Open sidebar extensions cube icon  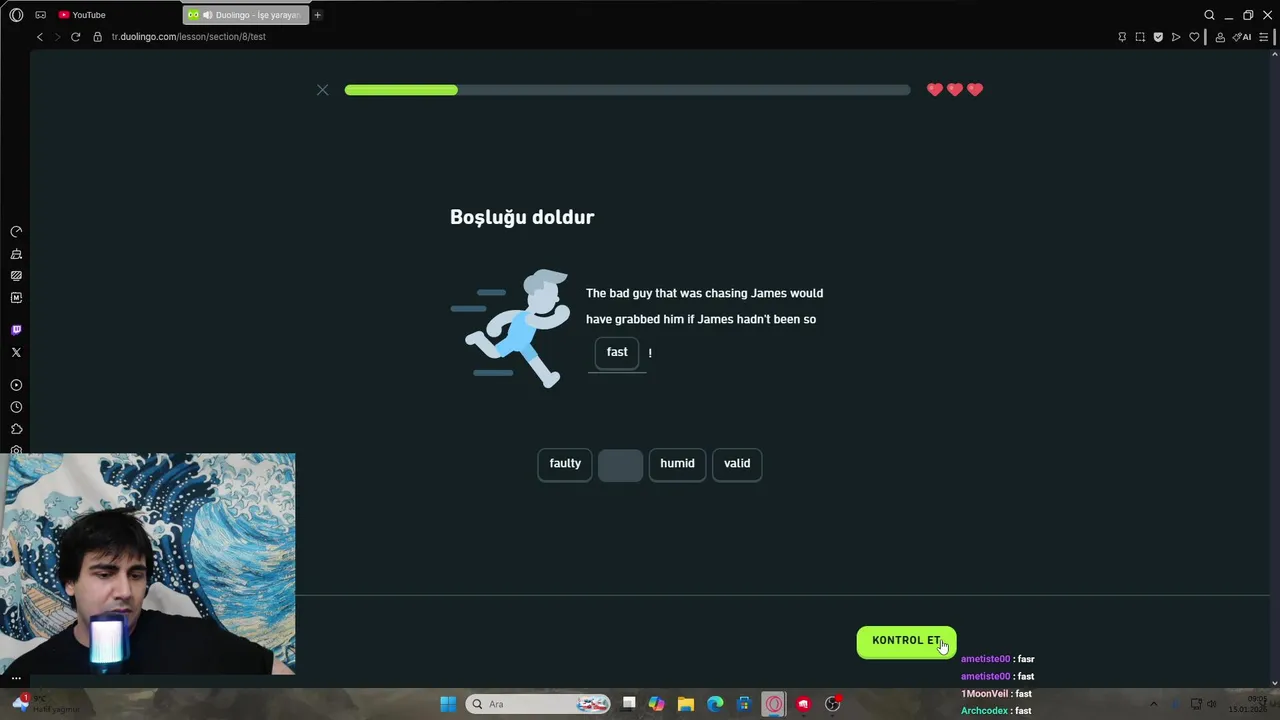tap(16, 429)
